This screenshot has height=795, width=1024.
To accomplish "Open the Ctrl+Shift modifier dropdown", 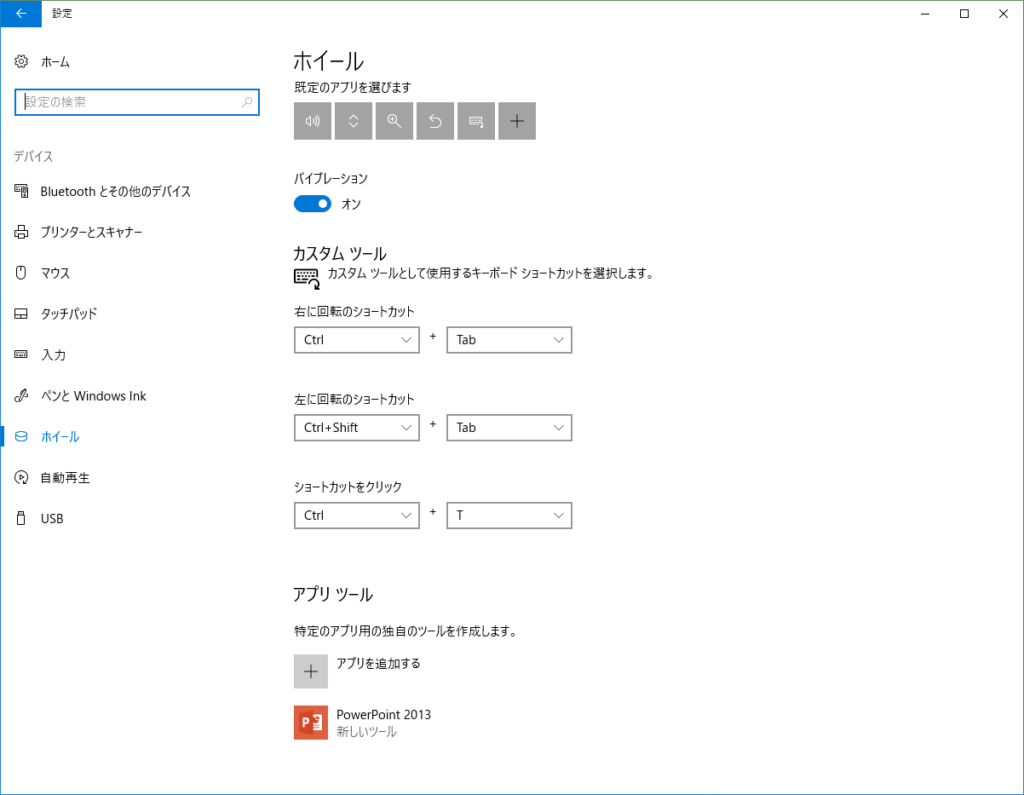I will 357,428.
